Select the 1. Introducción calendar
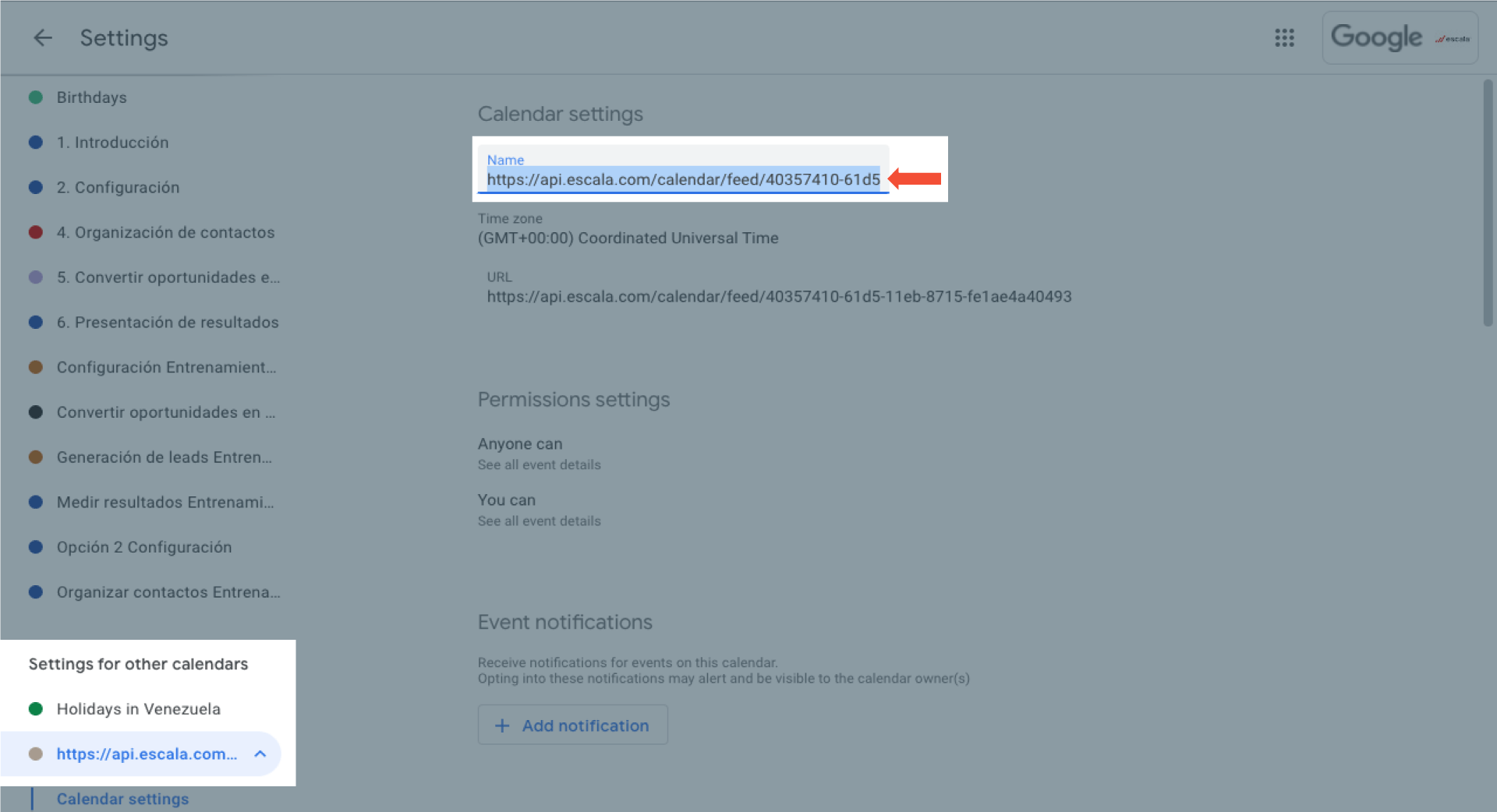 (x=112, y=143)
